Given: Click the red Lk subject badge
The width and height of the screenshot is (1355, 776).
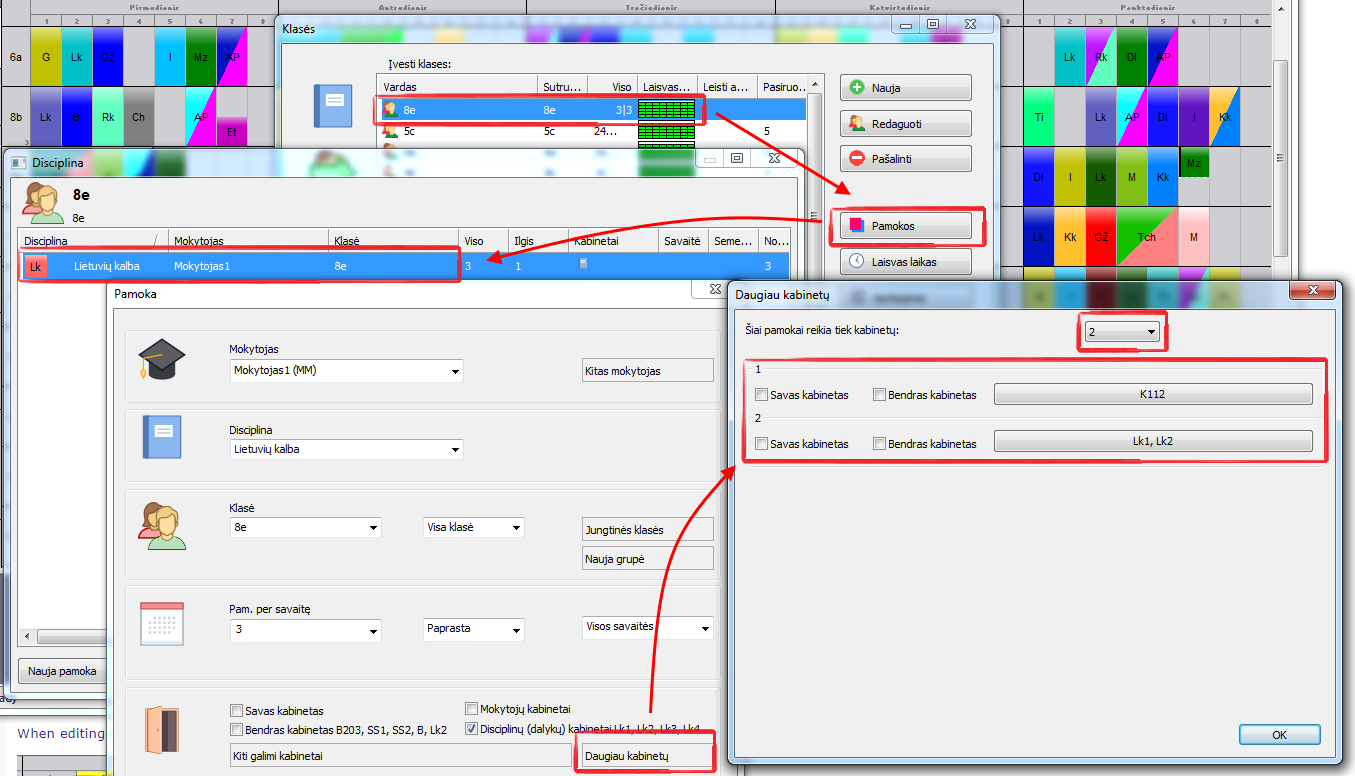Looking at the screenshot, I should pyautogui.click(x=35, y=266).
